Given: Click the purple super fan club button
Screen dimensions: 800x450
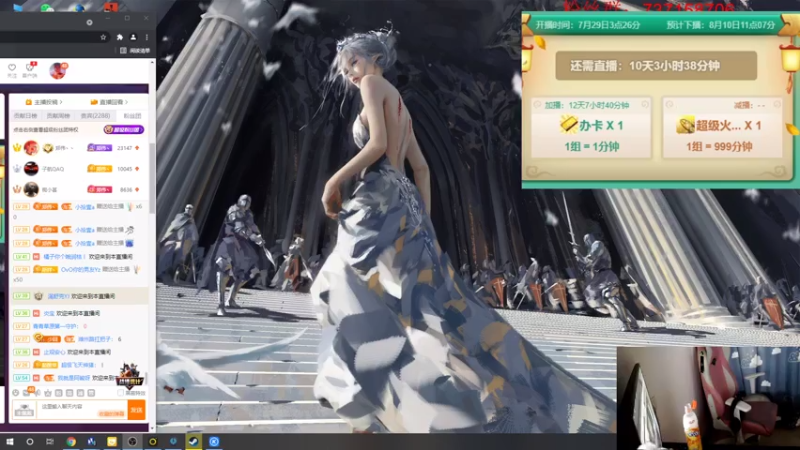Looking at the screenshot, I should (123, 130).
